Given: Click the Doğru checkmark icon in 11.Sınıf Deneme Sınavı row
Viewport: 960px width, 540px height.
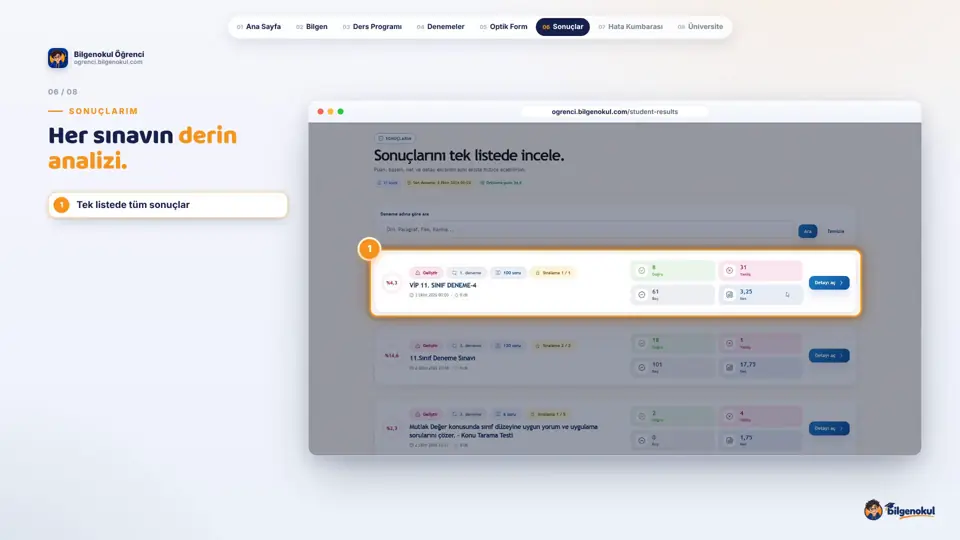Looking at the screenshot, I should pos(642,343).
